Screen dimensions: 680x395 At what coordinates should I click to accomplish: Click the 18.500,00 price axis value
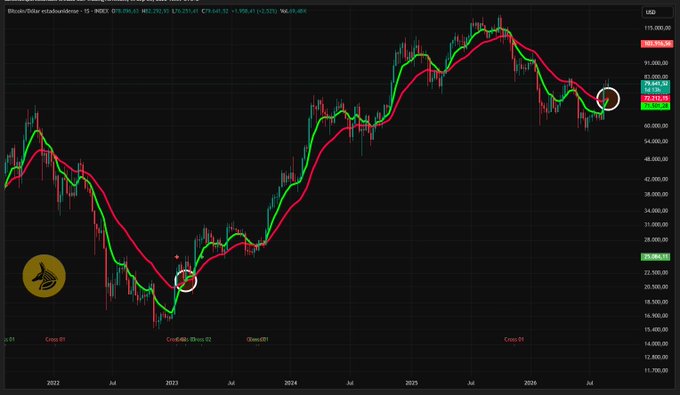(x=656, y=302)
